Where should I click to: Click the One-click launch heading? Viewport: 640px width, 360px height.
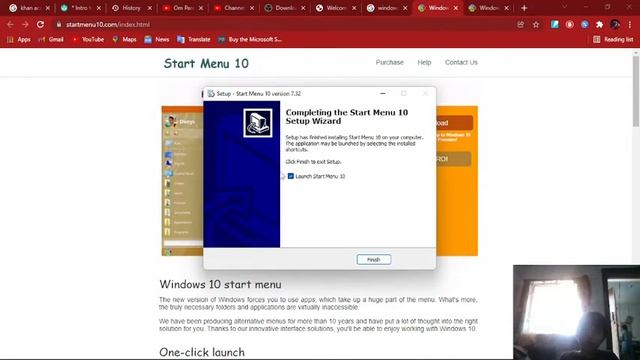(202, 352)
